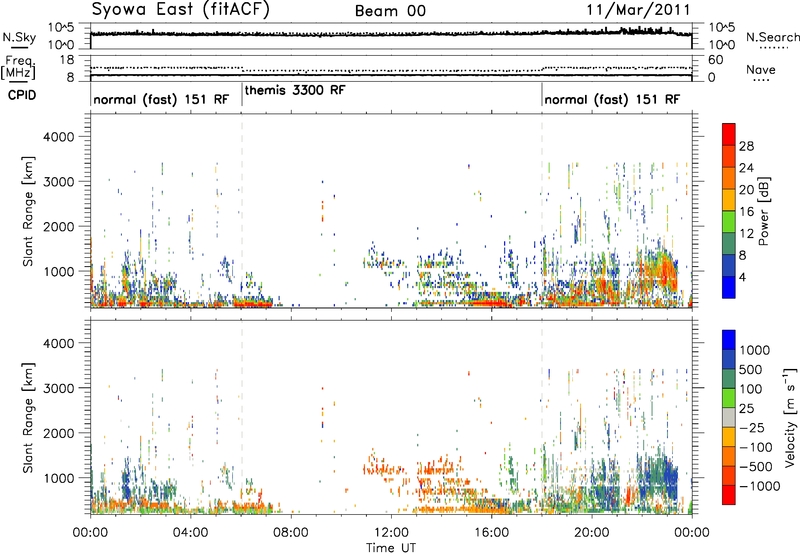
Task: Click the '60' tick on the Nave axis
Action: click(x=715, y=60)
